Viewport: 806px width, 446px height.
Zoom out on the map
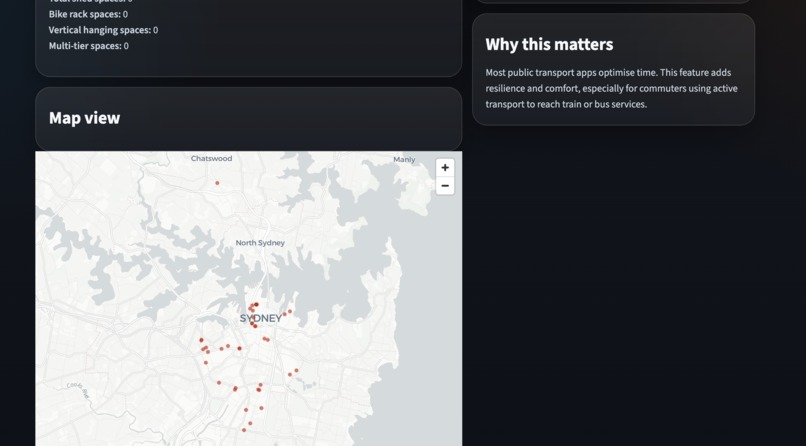click(445, 185)
